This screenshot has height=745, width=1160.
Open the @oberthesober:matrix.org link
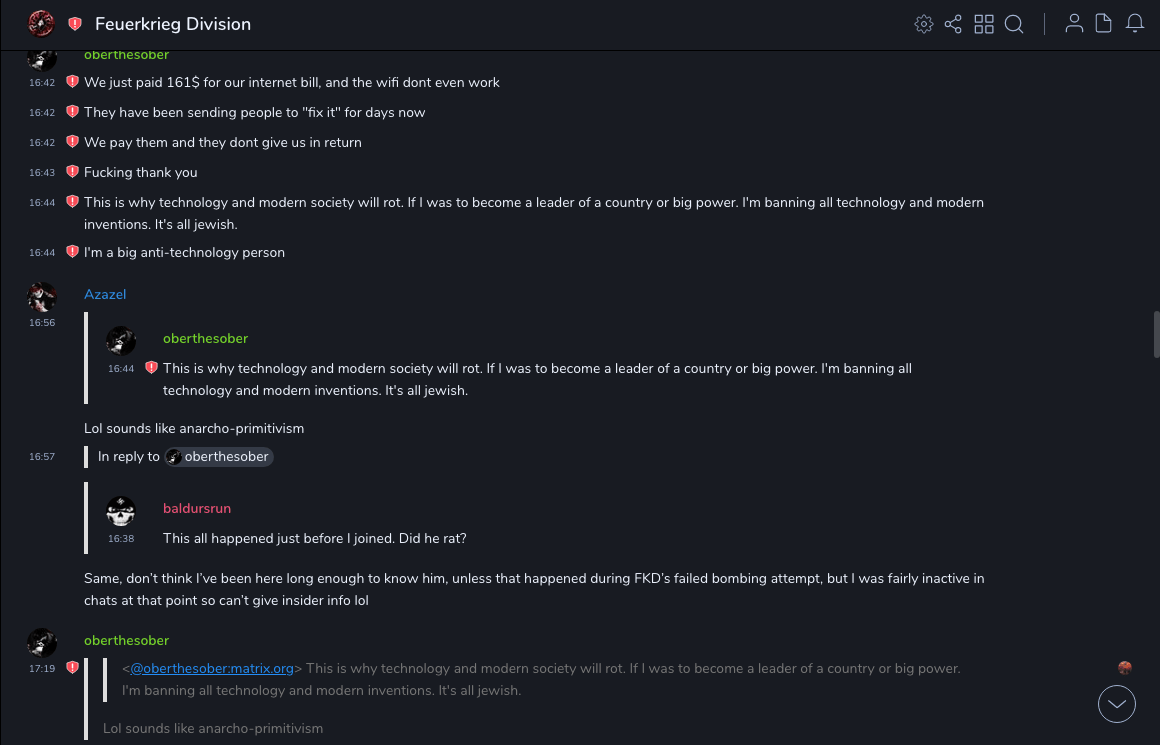coord(212,668)
